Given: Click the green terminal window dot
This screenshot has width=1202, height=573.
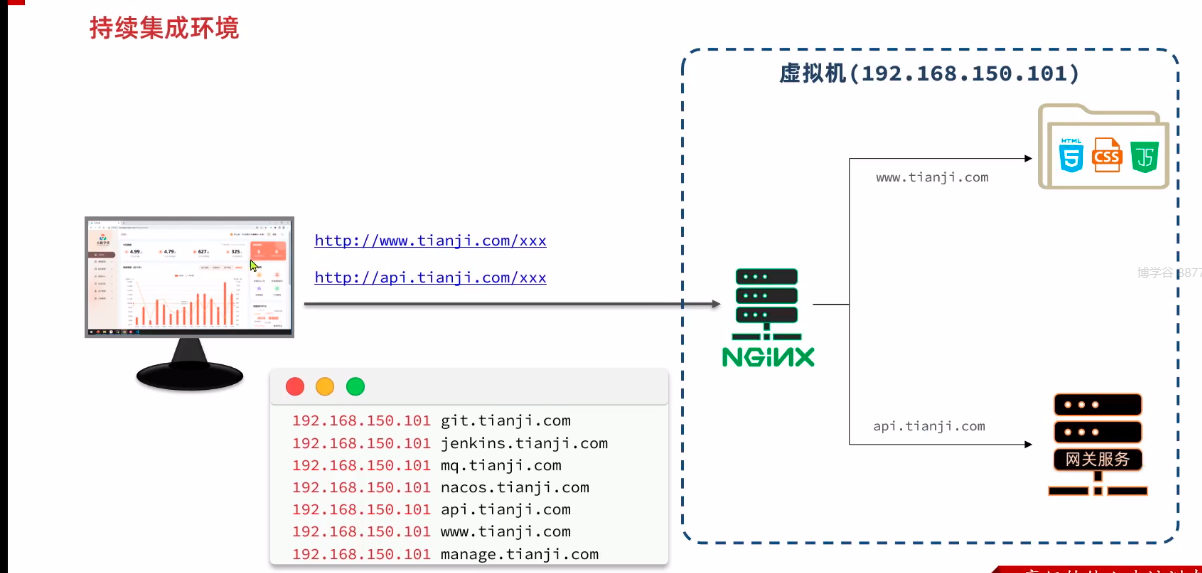Looking at the screenshot, I should click(x=356, y=386).
